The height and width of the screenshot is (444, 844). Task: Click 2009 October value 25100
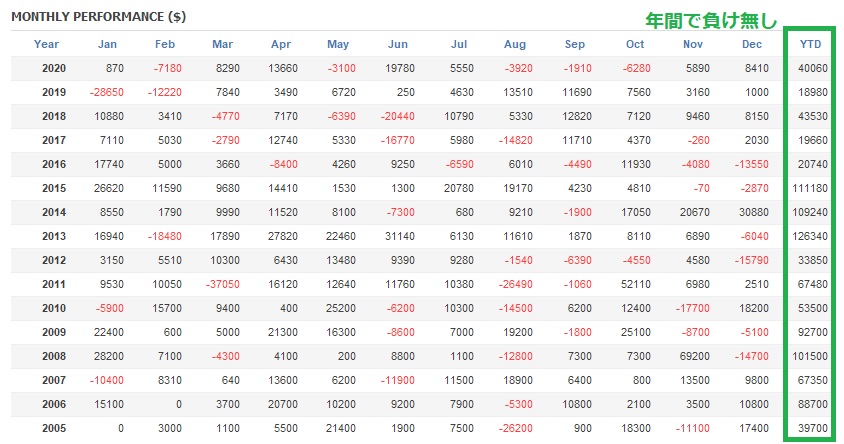click(636, 332)
